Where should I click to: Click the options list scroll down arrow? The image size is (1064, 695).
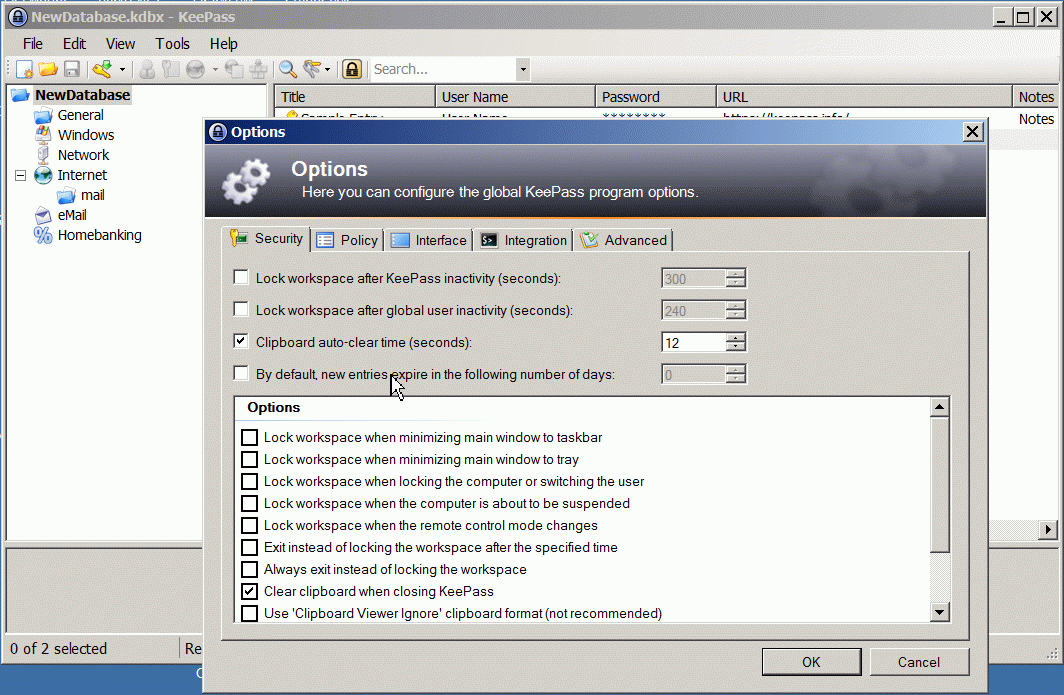[x=939, y=612]
